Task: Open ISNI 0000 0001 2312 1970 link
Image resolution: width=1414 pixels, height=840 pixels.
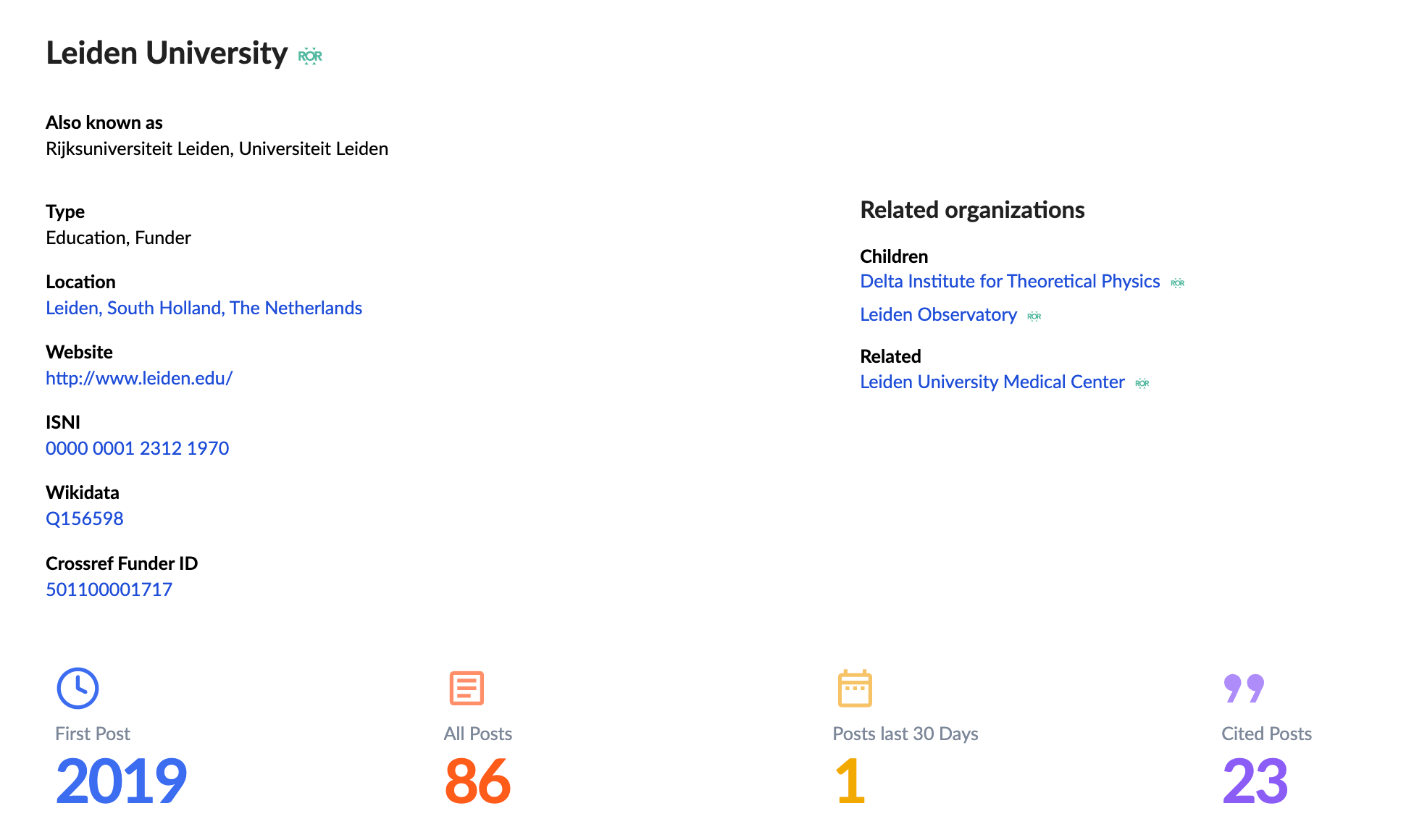Action: click(x=138, y=448)
